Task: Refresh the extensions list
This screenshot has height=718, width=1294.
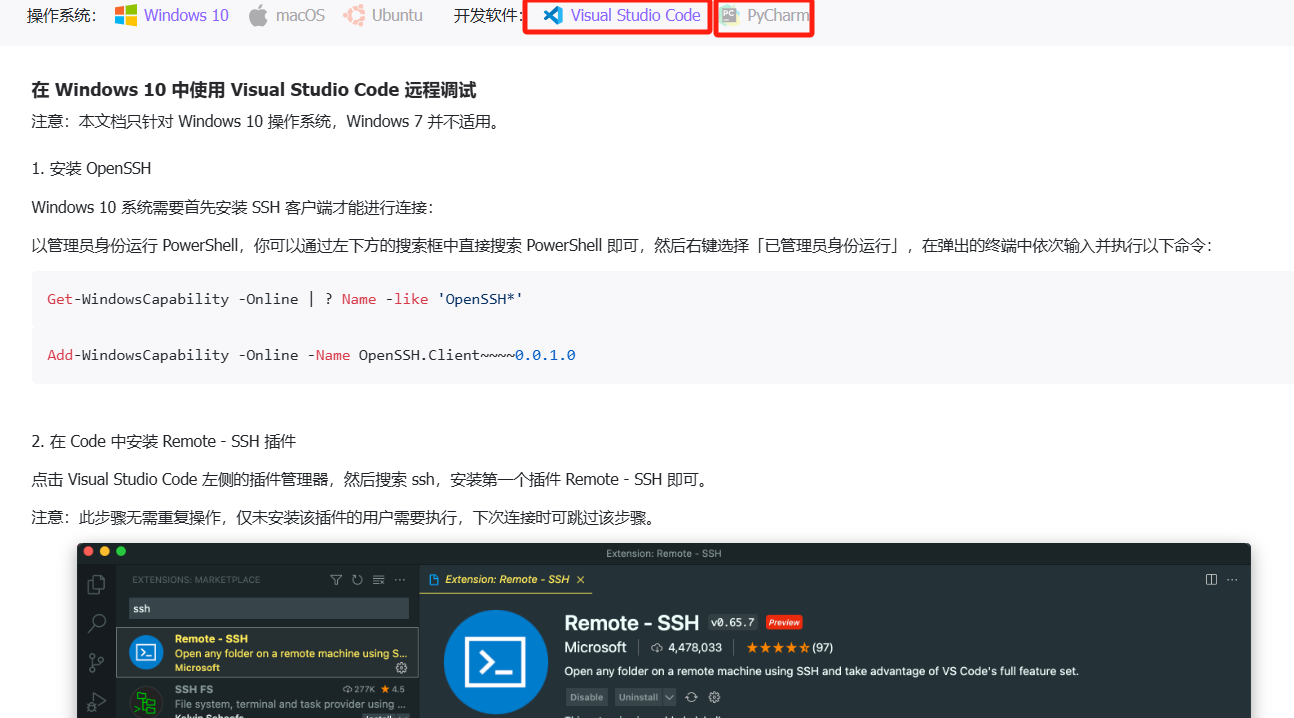Action: [x=357, y=580]
